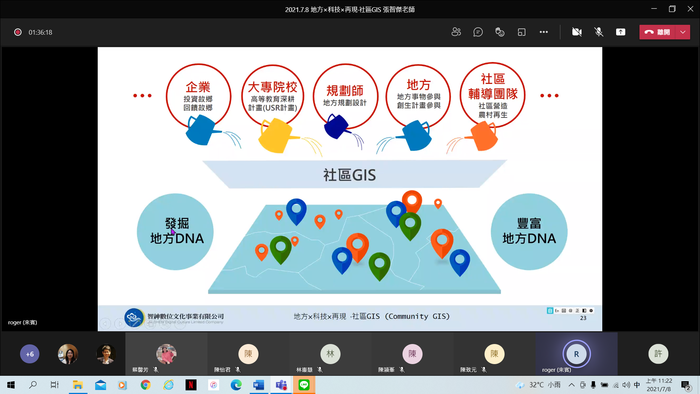
Task: Click the roger (來賓) presenter name label
Action: click(22, 322)
